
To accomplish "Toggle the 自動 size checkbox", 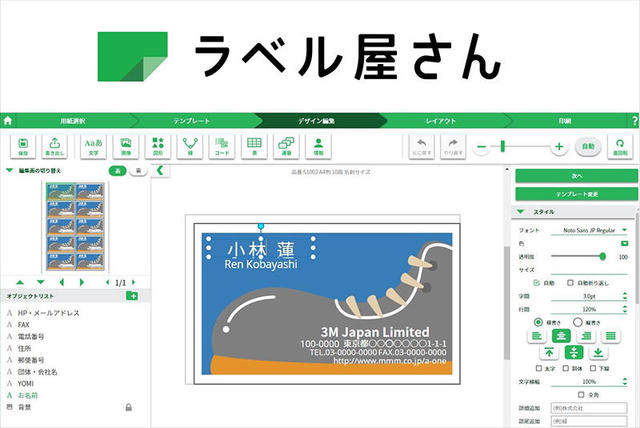I will [x=536, y=282].
